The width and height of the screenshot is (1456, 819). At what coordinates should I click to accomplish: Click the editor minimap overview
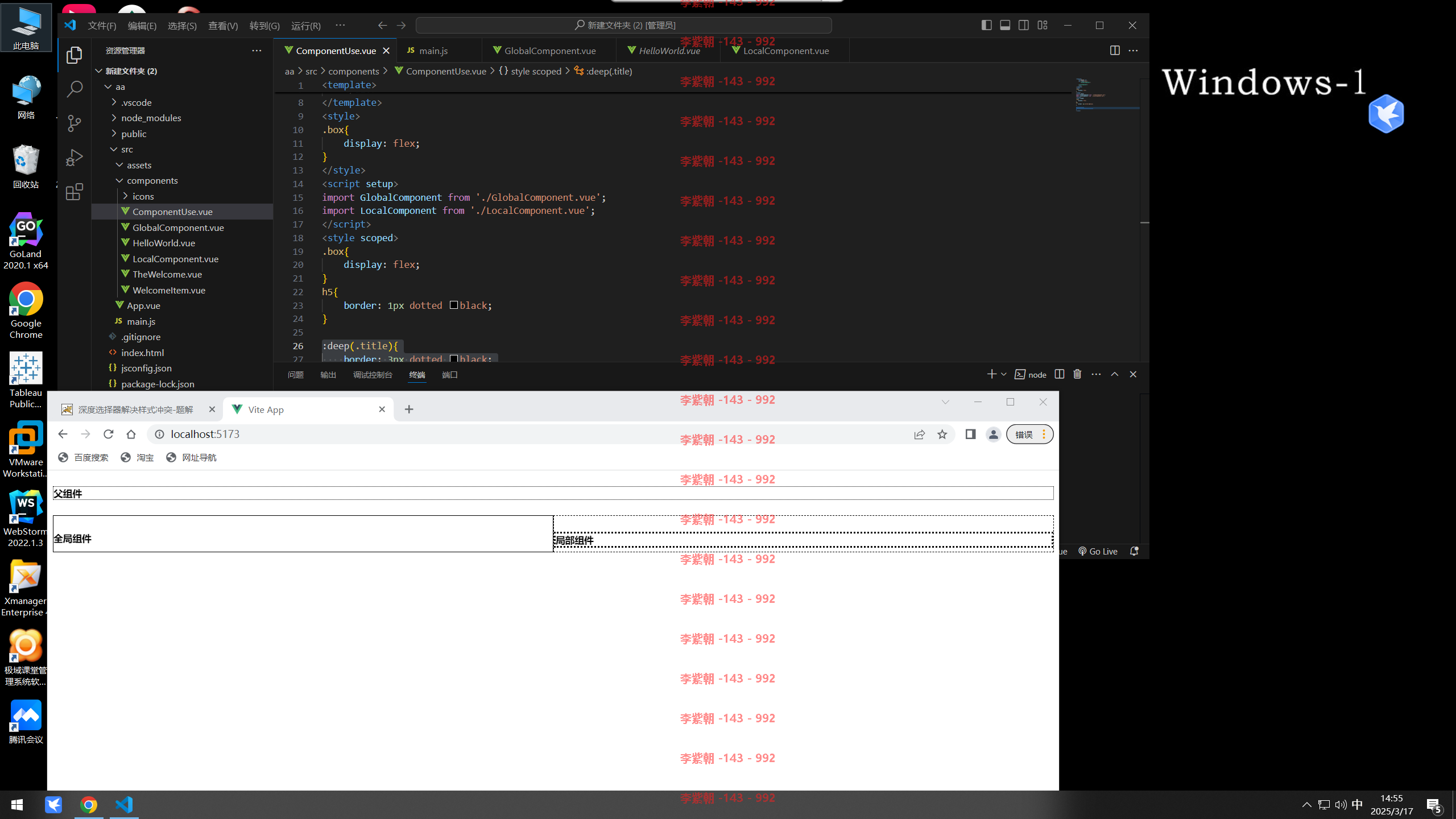click(1106, 96)
